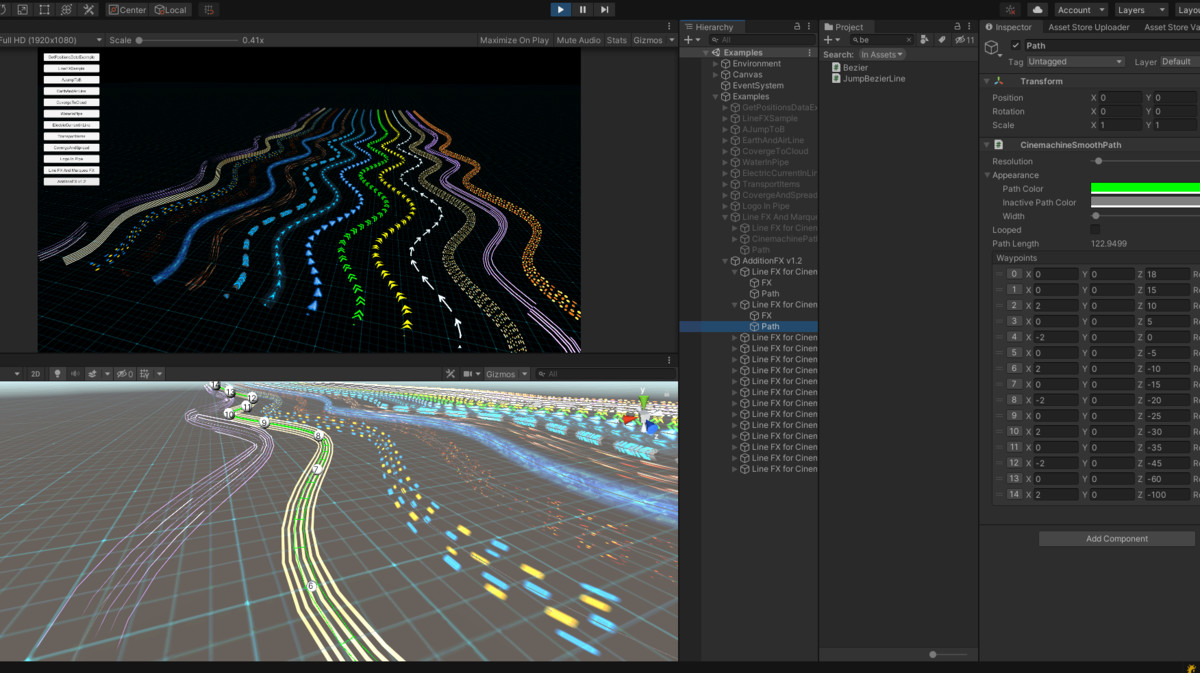This screenshot has width=1200, height=673.
Task: Switch to the Asset Store Uploader tab
Action: [x=1088, y=27]
